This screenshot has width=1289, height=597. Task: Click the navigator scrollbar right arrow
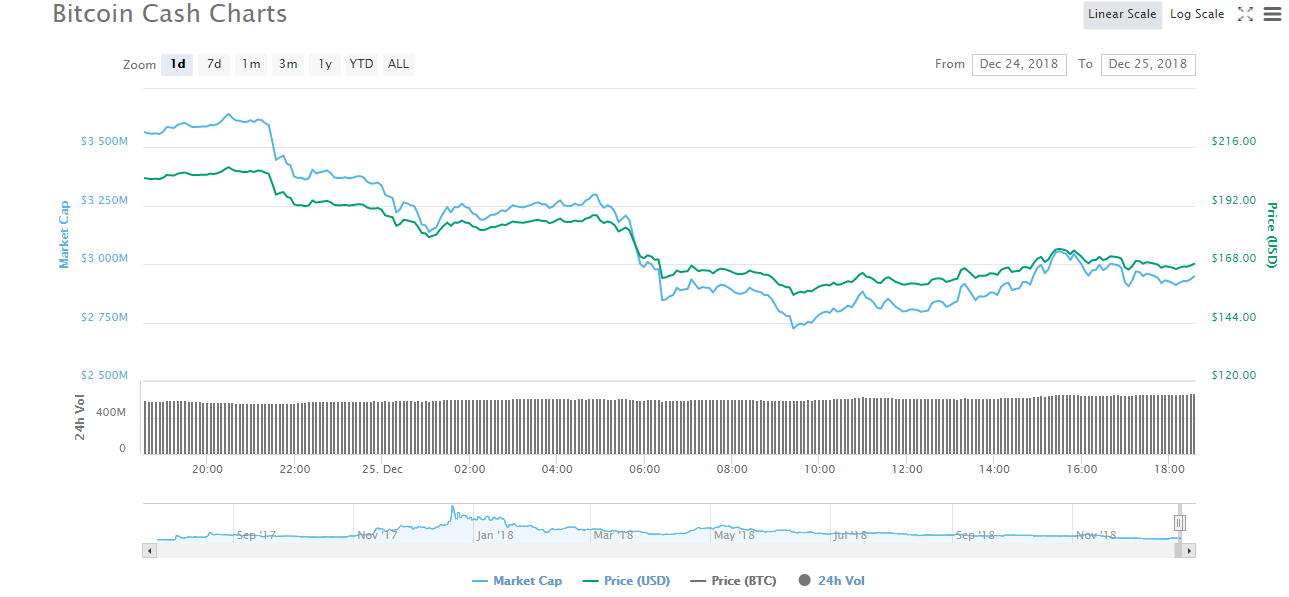pos(1189,550)
